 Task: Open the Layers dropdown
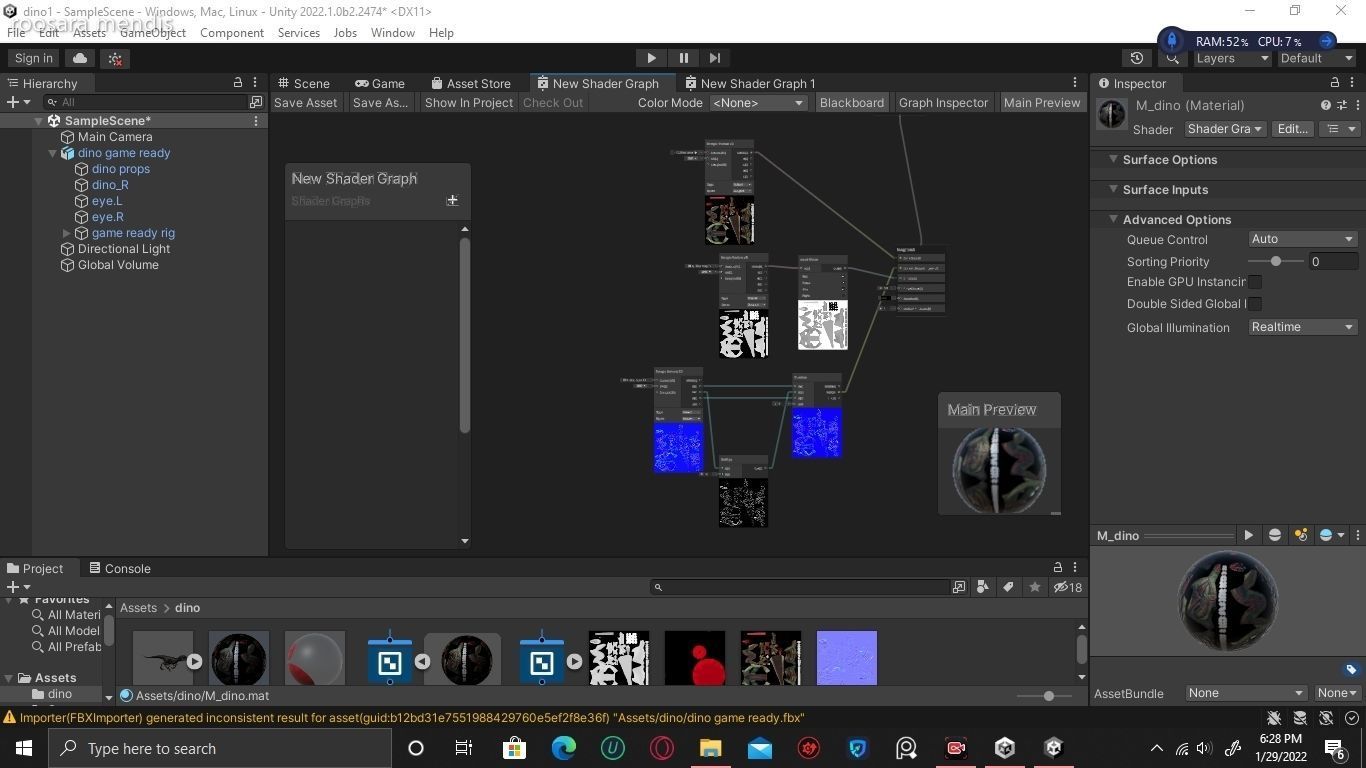[x=1232, y=58]
